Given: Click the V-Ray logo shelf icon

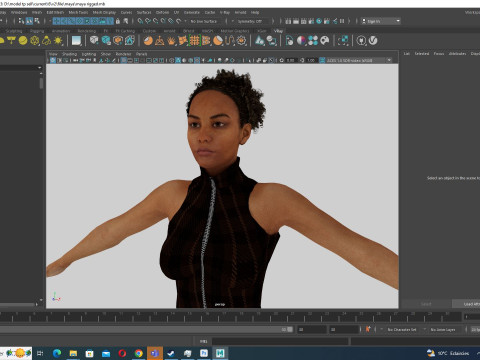Looking at the screenshot, I should tap(373, 41).
